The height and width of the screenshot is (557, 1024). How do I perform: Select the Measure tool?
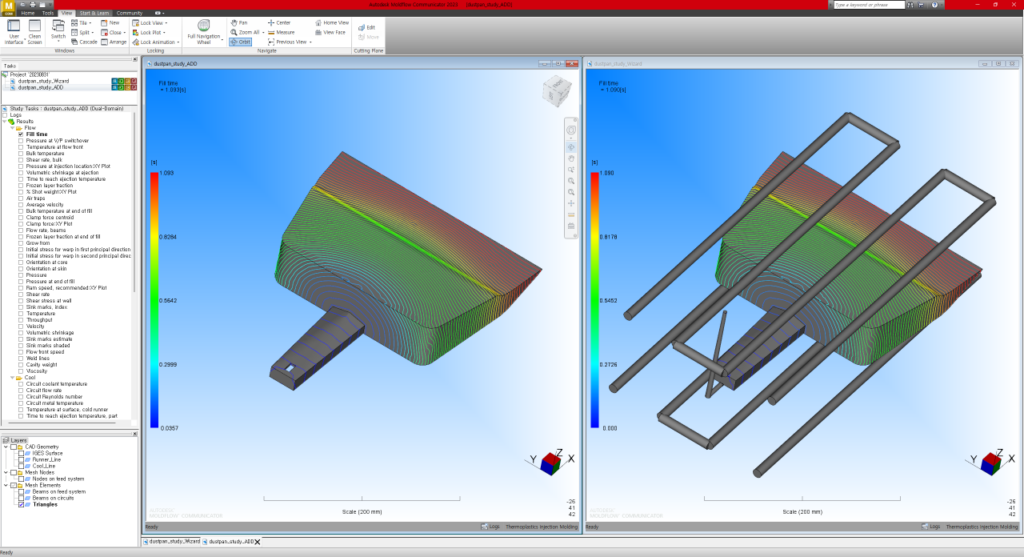pos(281,32)
